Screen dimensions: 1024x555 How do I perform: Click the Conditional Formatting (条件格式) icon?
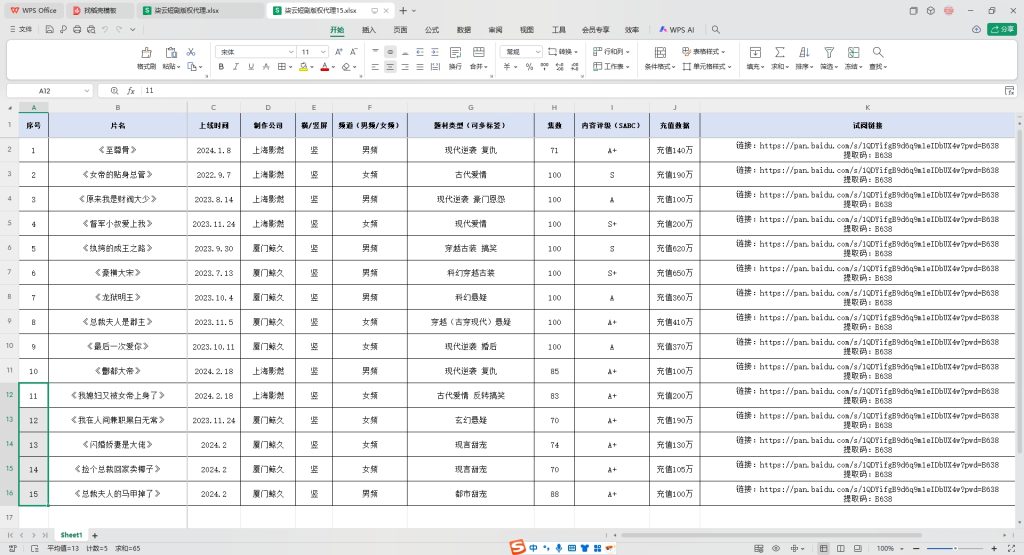[660, 53]
